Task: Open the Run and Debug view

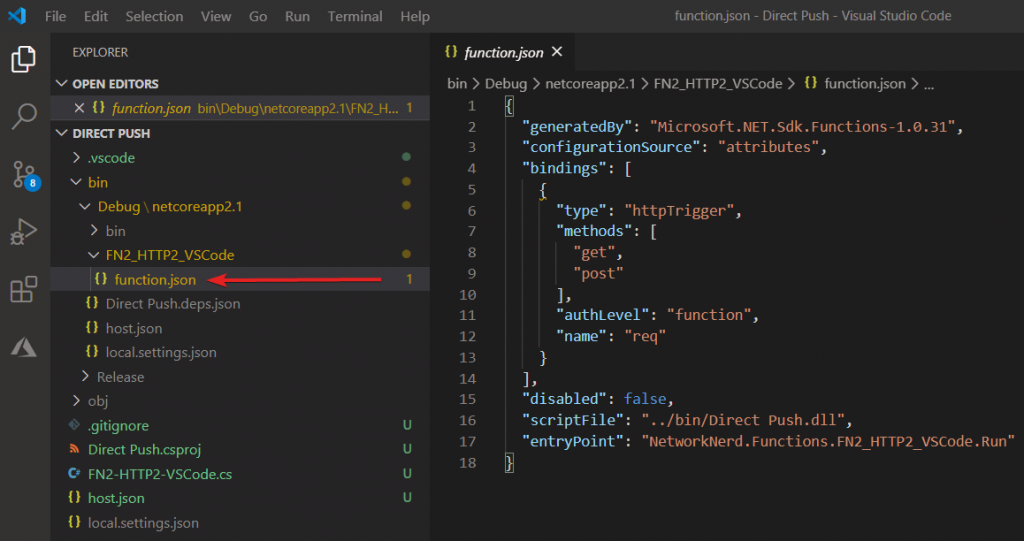Action: click(24, 232)
